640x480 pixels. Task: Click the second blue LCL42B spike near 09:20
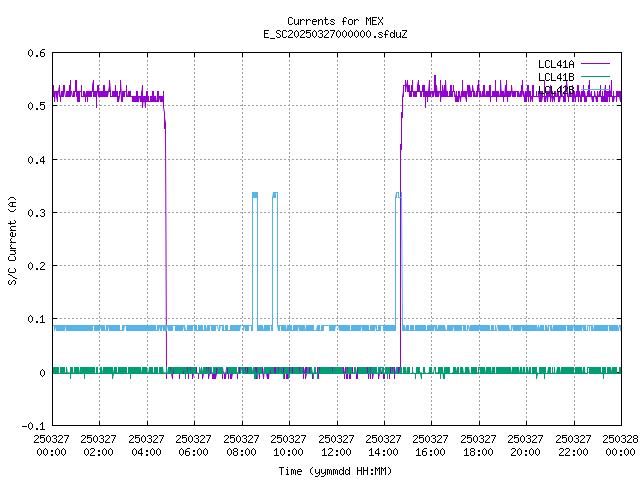click(x=275, y=261)
